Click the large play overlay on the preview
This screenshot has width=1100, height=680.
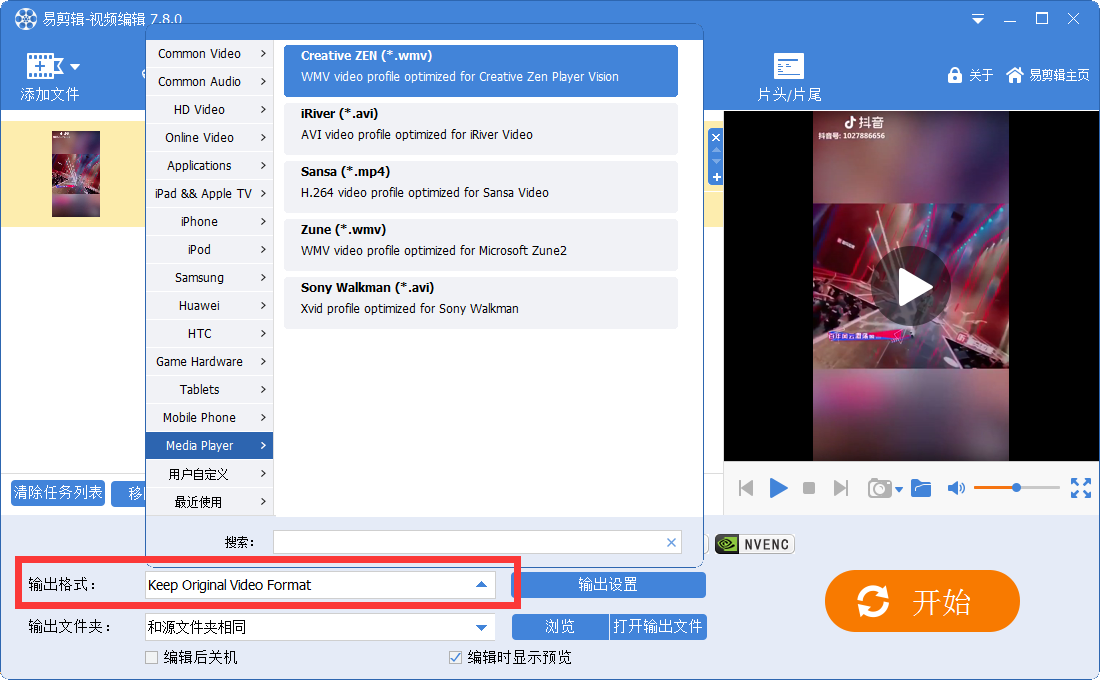911,286
